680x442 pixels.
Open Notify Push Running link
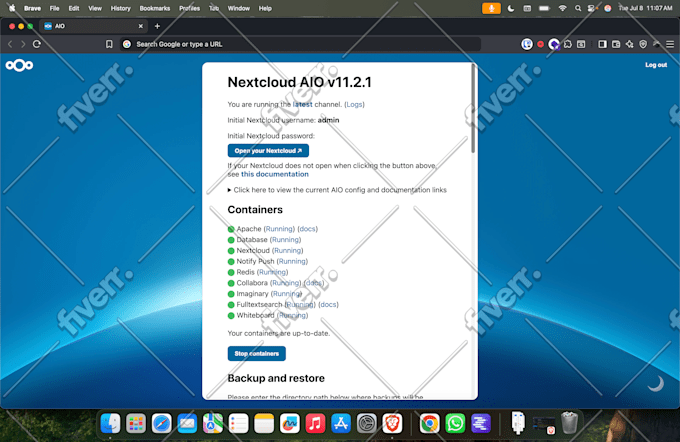[292, 262]
